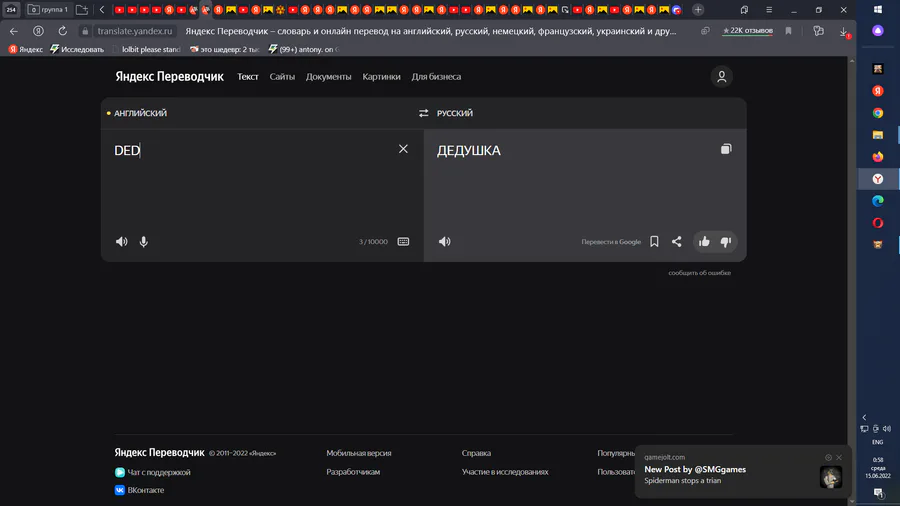Open the Документы tab
Screen dimensions: 900x506
click(x=328, y=76)
